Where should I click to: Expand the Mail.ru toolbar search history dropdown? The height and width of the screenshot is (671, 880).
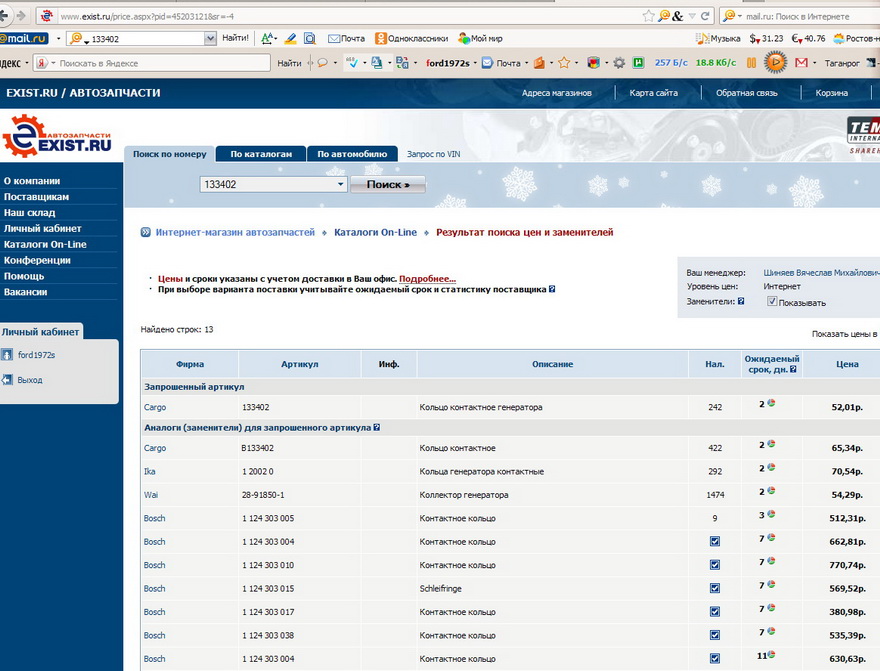click(x=210, y=39)
